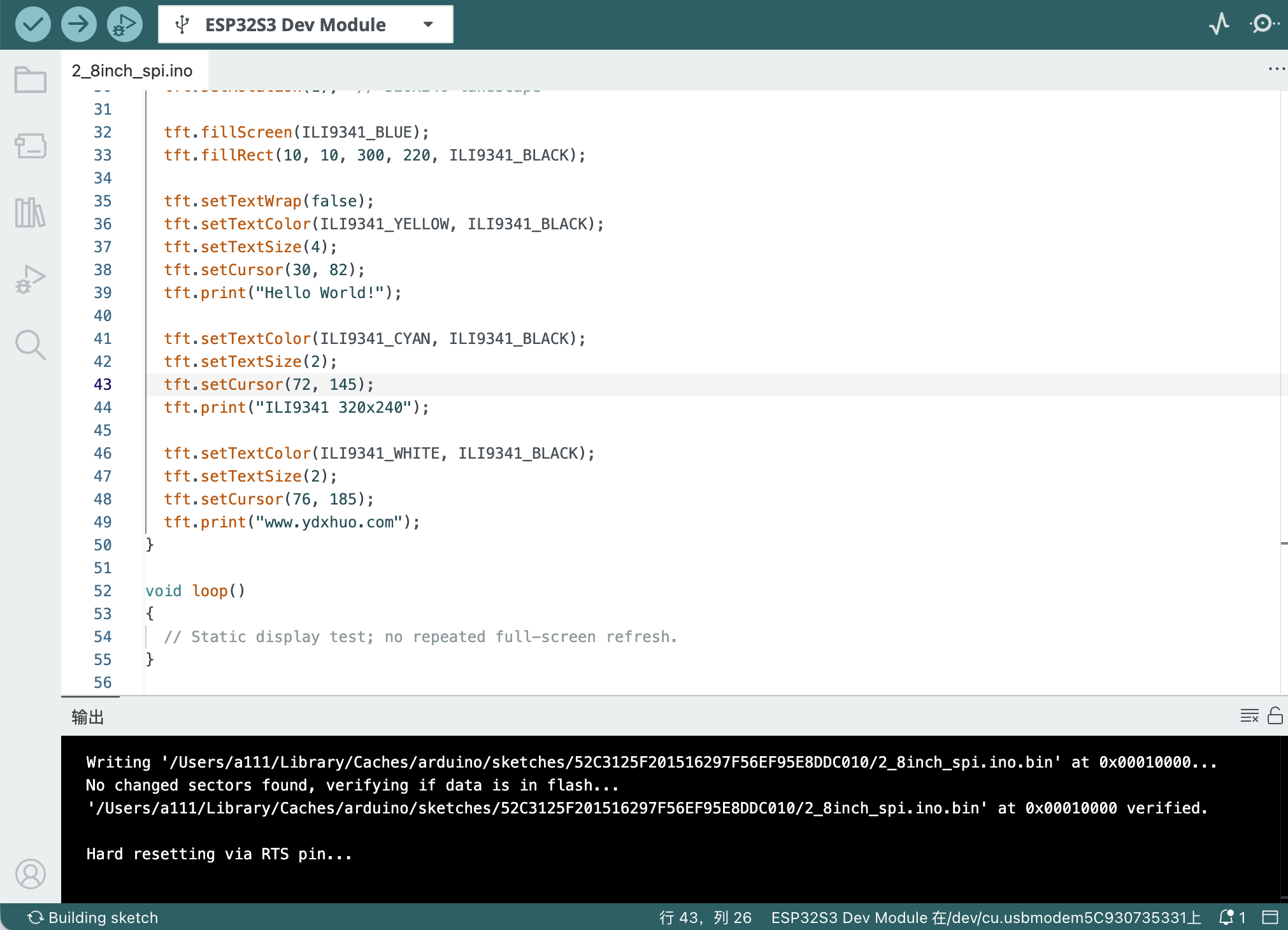Image resolution: width=1288 pixels, height=930 pixels.
Task: Clear the output console
Action: pos(1249,716)
